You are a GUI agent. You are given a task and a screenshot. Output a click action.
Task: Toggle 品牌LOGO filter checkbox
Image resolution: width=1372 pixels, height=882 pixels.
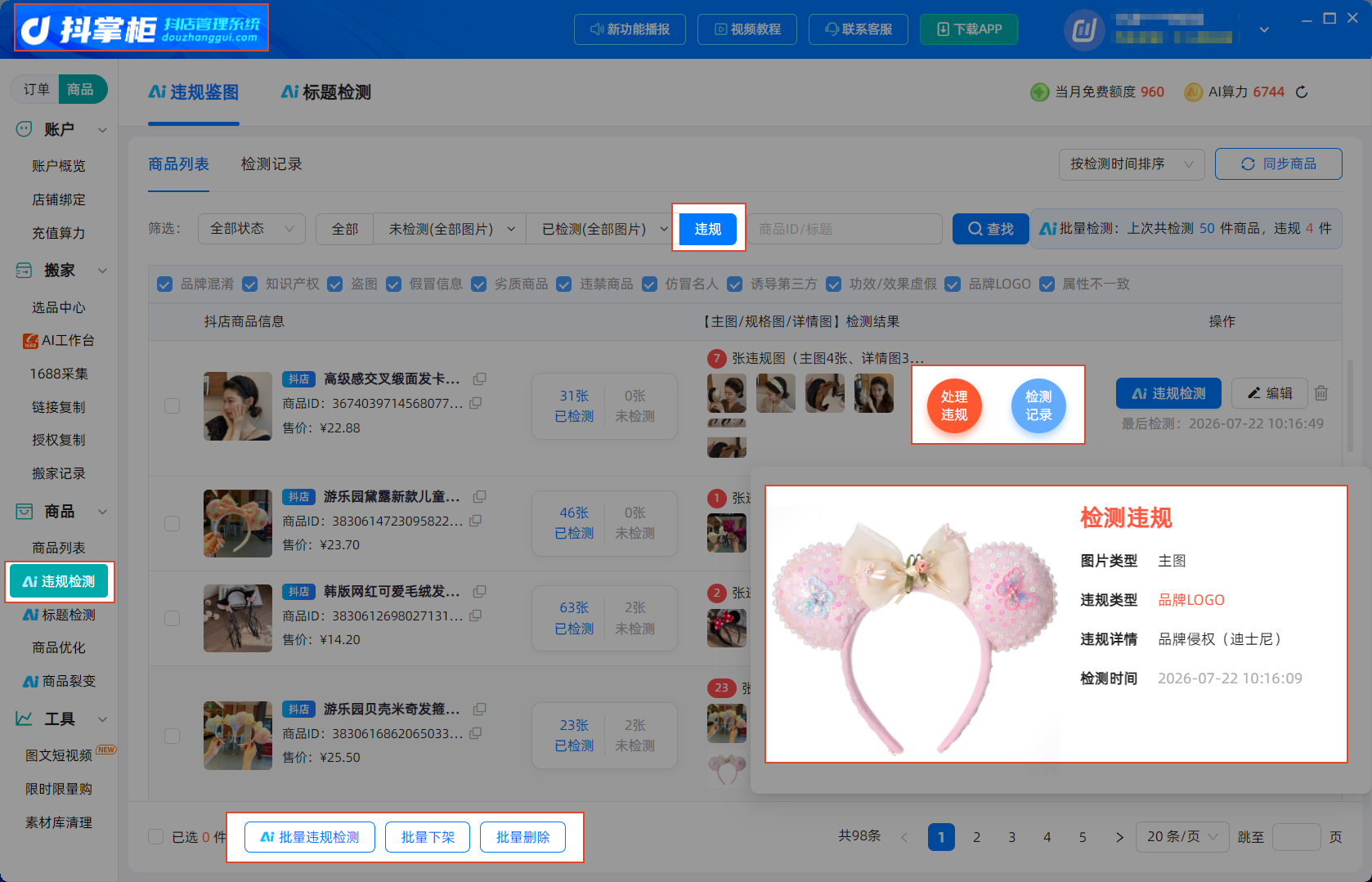coord(953,284)
